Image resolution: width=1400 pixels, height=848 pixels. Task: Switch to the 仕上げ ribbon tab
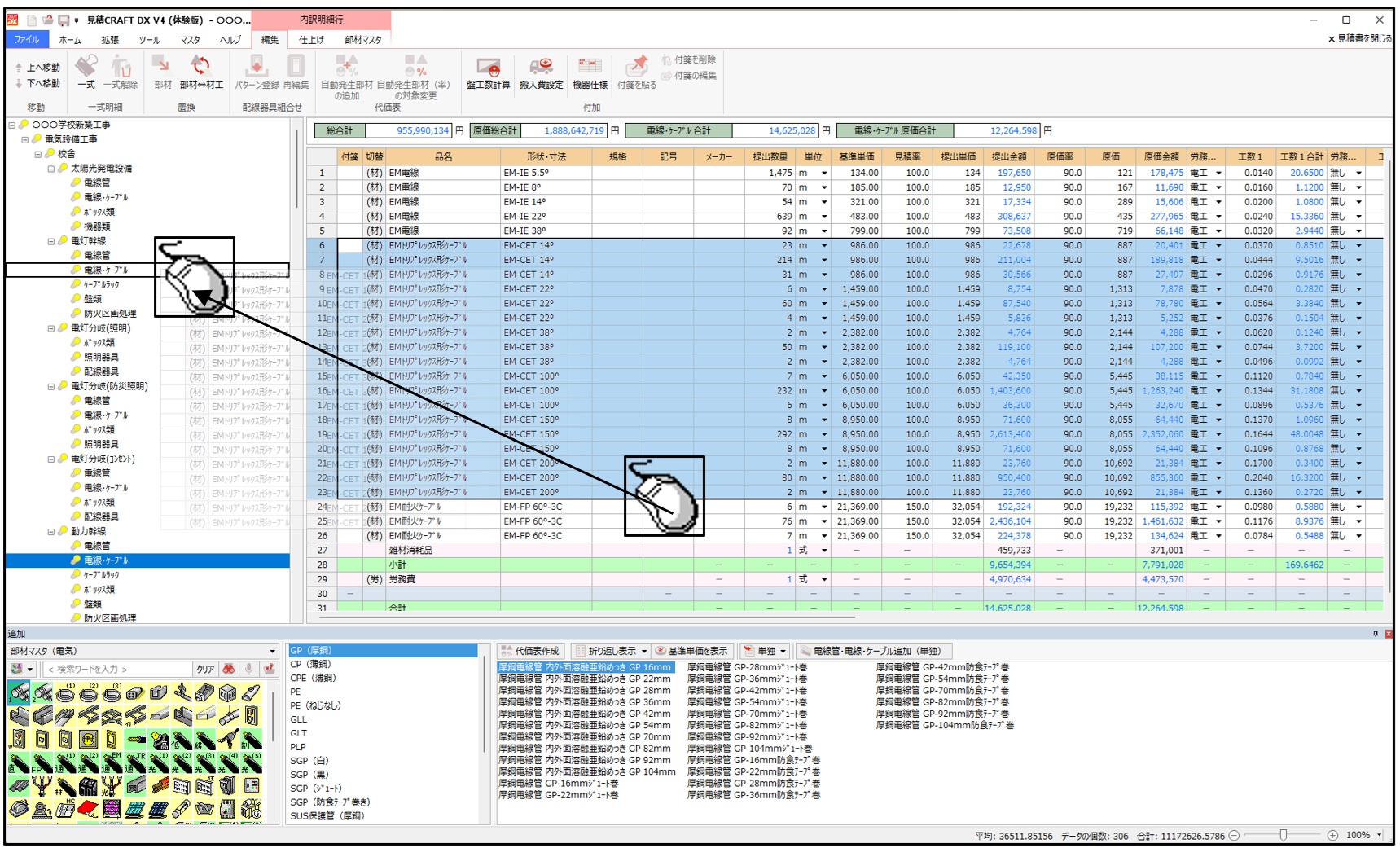[311, 39]
